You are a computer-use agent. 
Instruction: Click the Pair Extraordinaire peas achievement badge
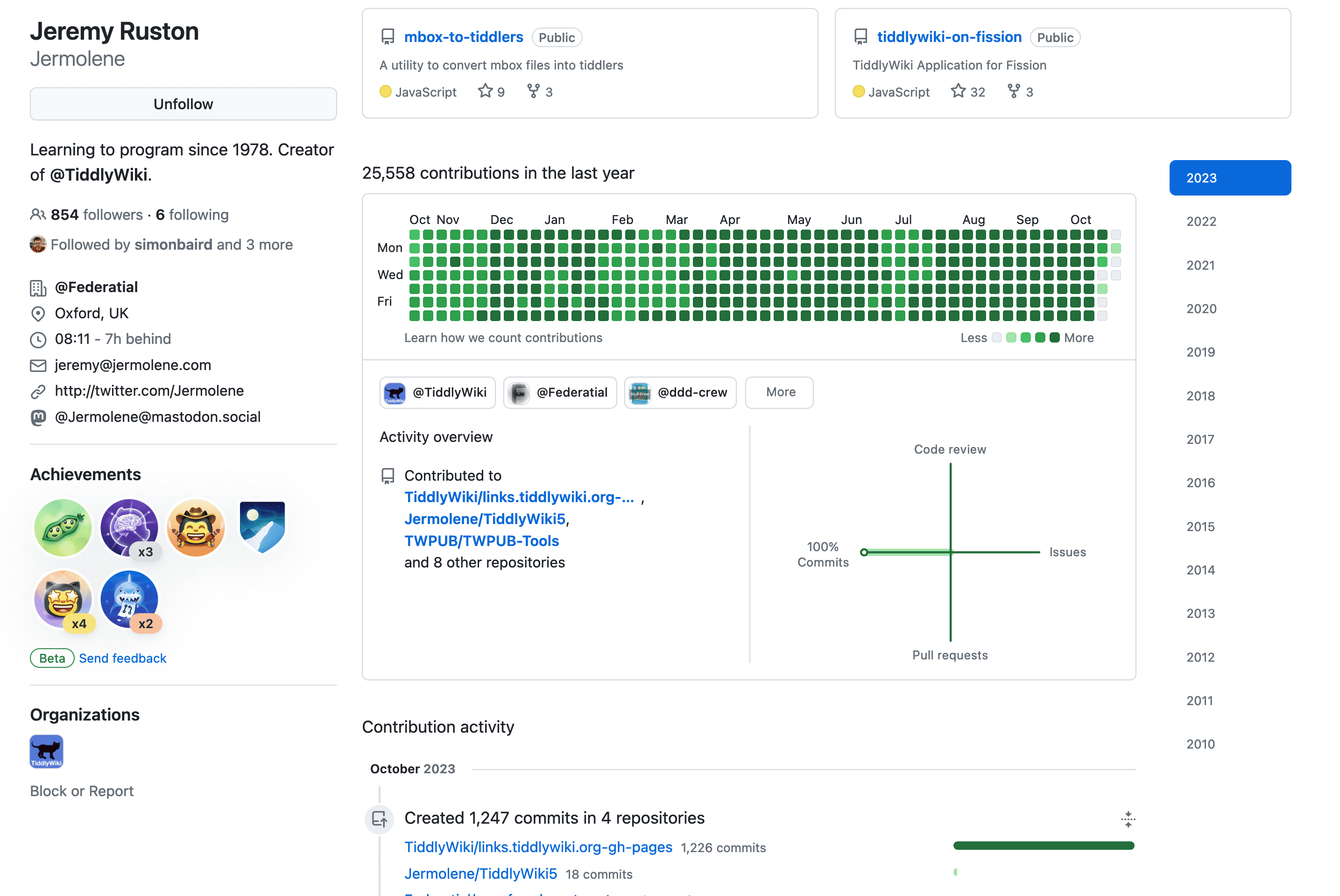[63, 527]
